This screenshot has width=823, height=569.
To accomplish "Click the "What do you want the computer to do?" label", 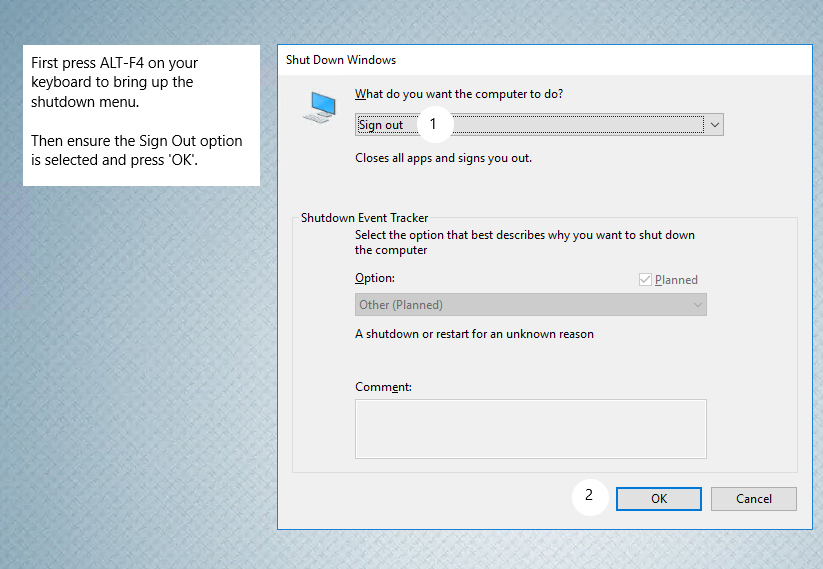I will 459,94.
